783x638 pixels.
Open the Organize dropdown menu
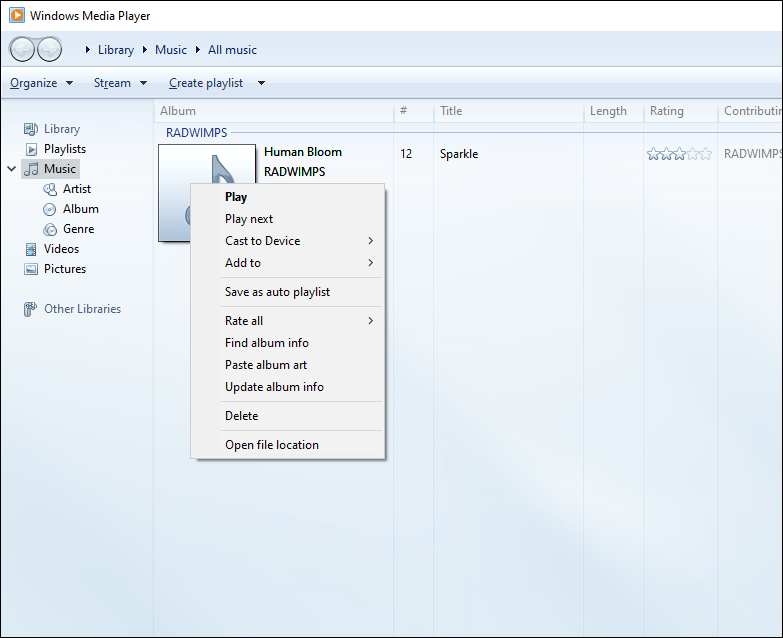41,83
